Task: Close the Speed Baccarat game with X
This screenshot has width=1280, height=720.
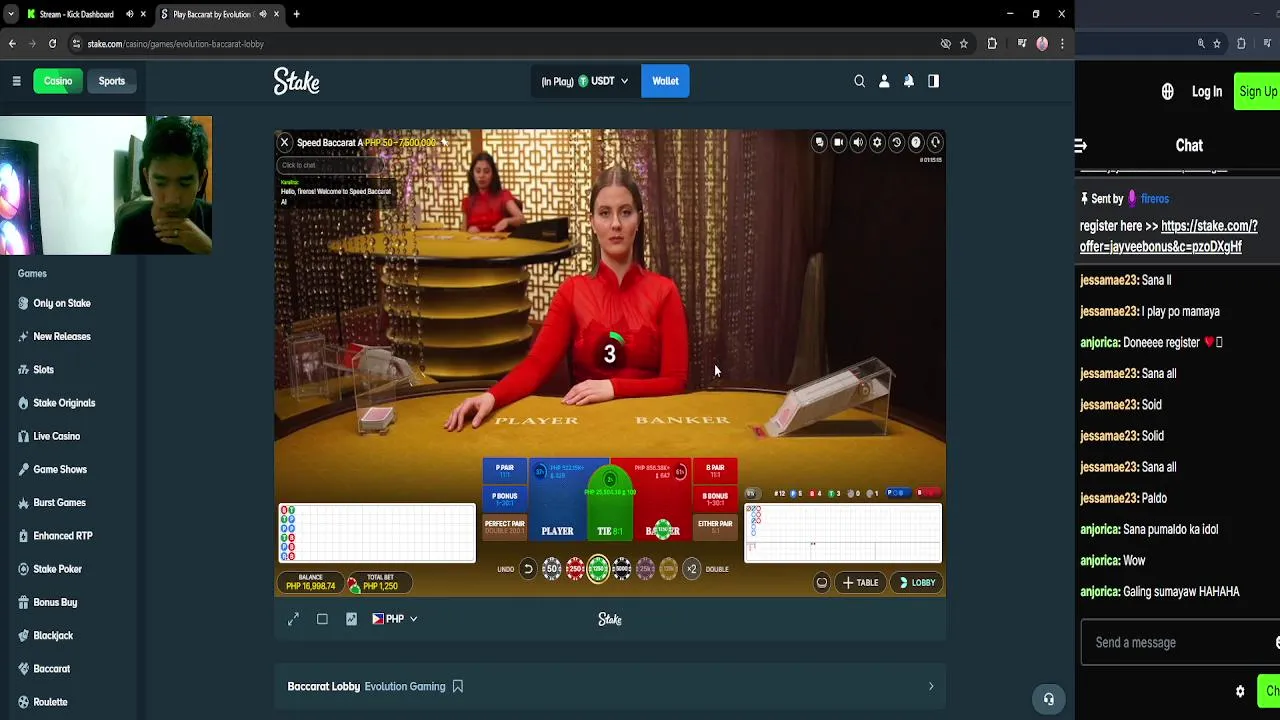Action: coord(284,142)
